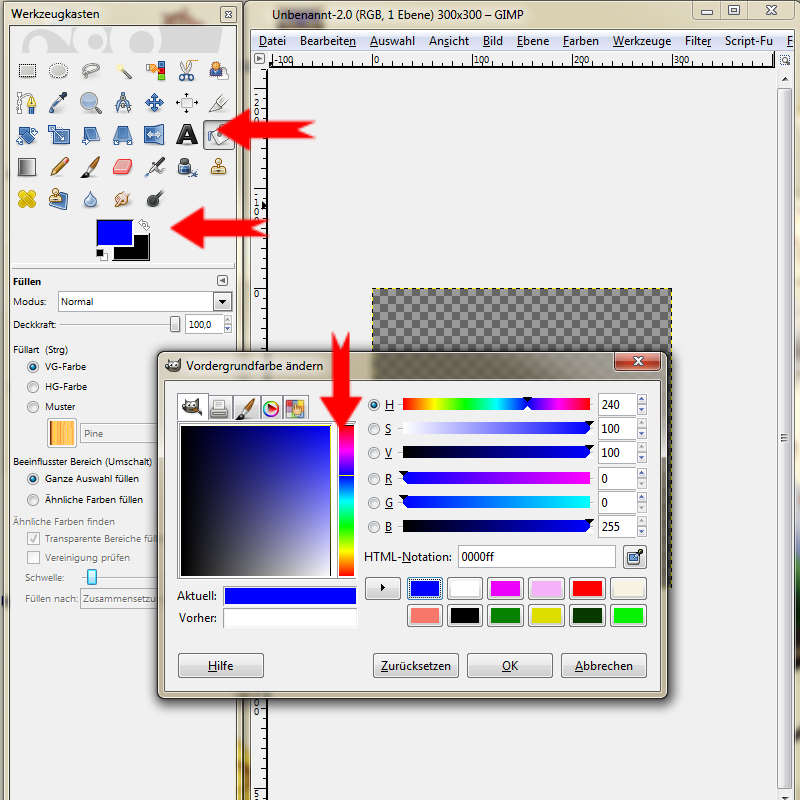Select the Blur/Sharpen droplet tool
The height and width of the screenshot is (800, 800).
click(91, 199)
